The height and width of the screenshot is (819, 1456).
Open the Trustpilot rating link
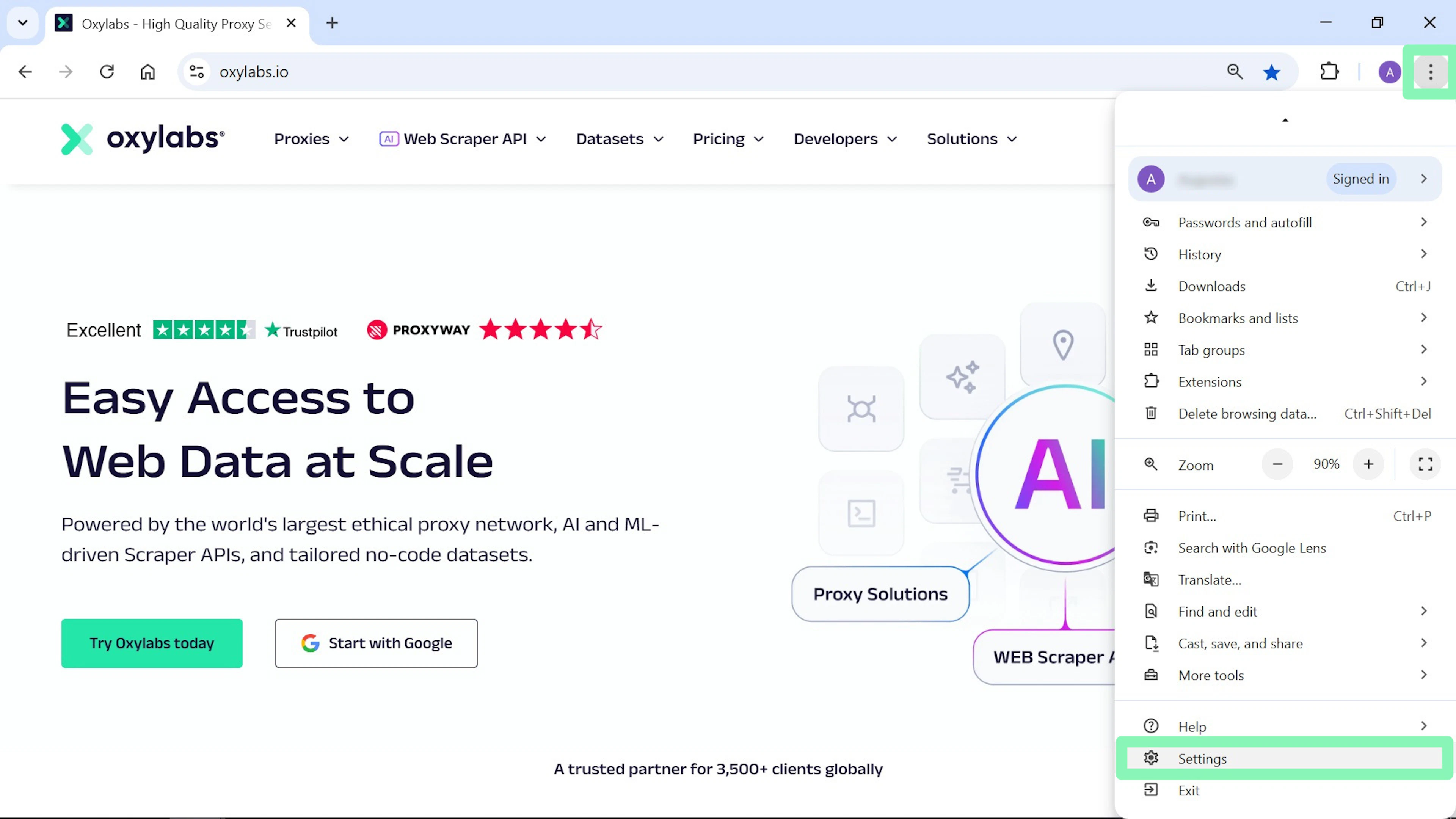[202, 330]
